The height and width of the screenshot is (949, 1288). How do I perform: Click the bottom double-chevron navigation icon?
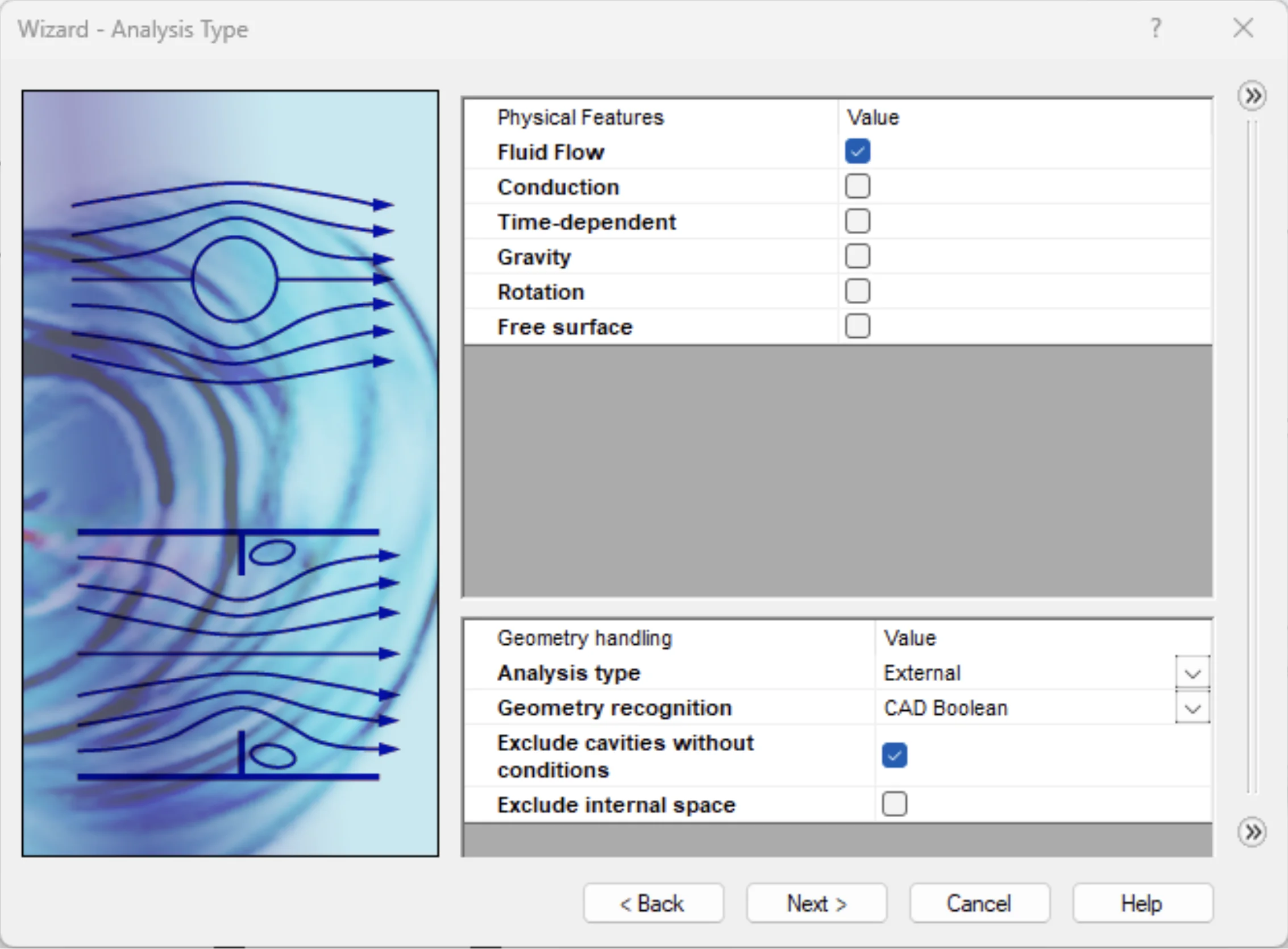coord(1252,832)
